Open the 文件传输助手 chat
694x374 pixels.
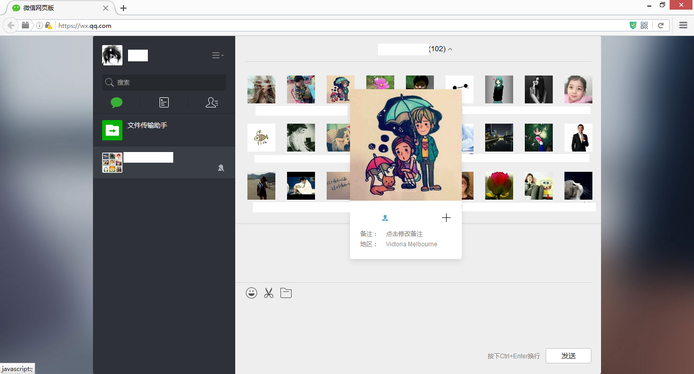click(164, 130)
